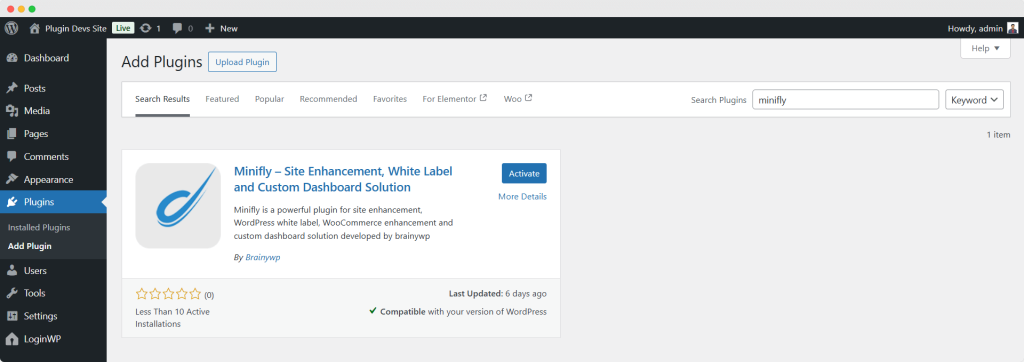This screenshot has height=362, width=1024.
Task: Open the LoginWP menu item
Action: click(x=53, y=339)
